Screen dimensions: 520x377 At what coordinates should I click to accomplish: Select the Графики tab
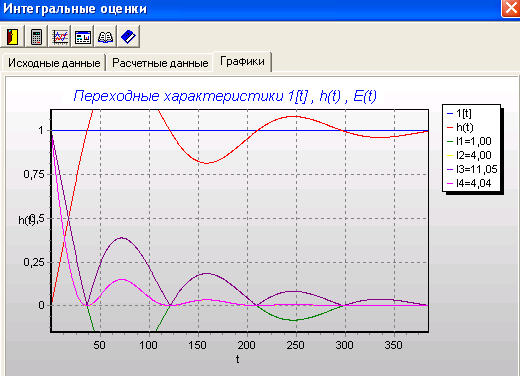coord(242,61)
